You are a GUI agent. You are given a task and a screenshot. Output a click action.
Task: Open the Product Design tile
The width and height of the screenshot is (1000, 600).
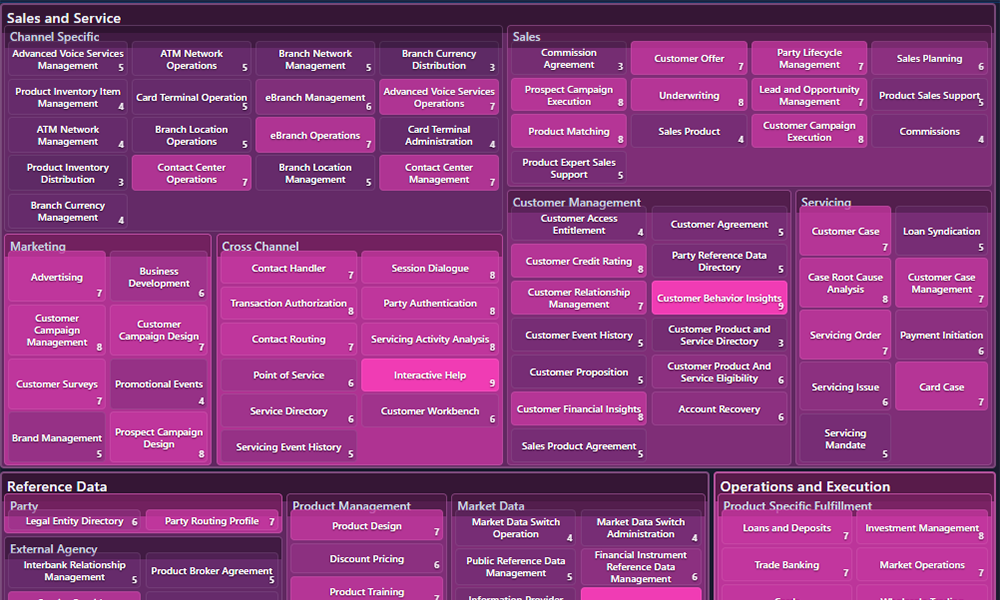[366, 526]
